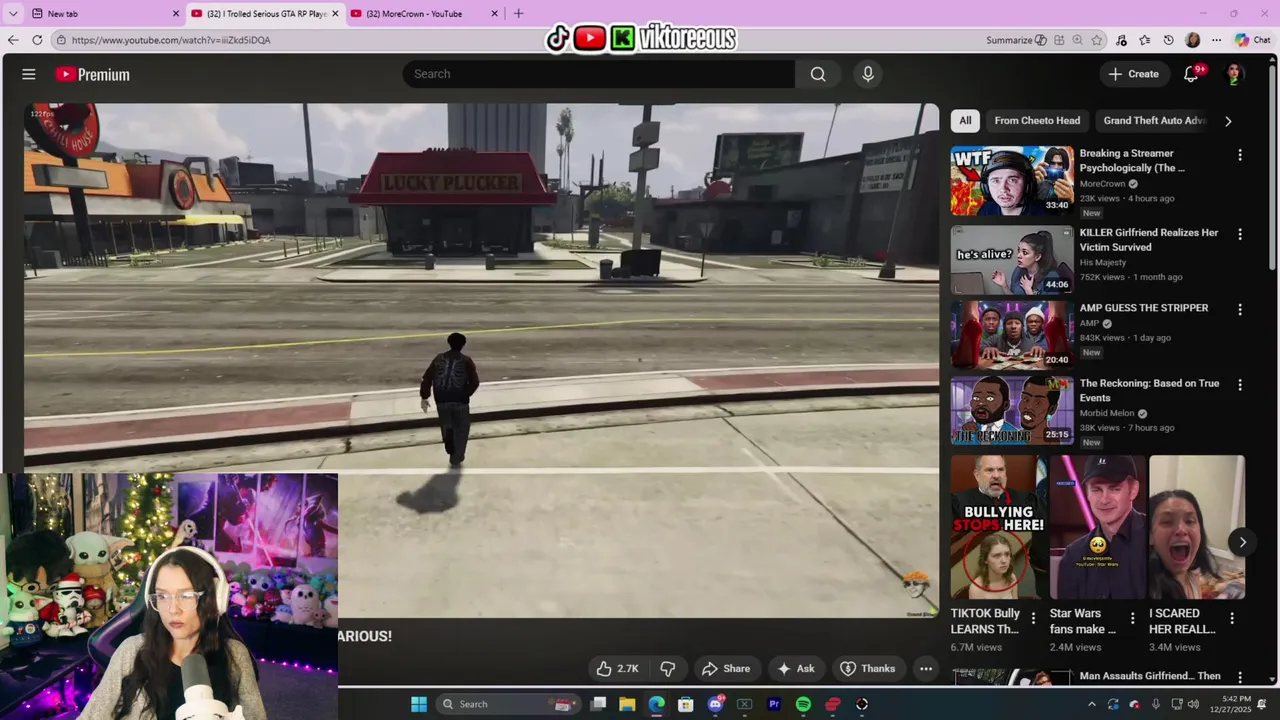Open browser settings ellipsis menu
The image size is (1280, 720).
coord(1217,40)
